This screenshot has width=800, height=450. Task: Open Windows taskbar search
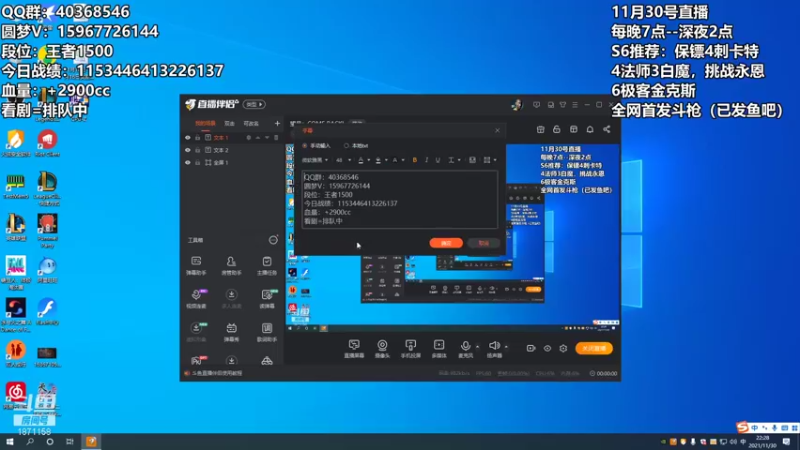pyautogui.click(x=30, y=441)
